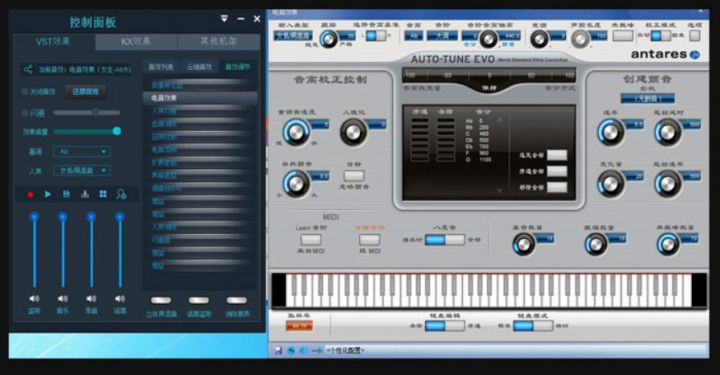Click the Learn scale from MIDI button
The height and width of the screenshot is (375, 720).
point(311,240)
